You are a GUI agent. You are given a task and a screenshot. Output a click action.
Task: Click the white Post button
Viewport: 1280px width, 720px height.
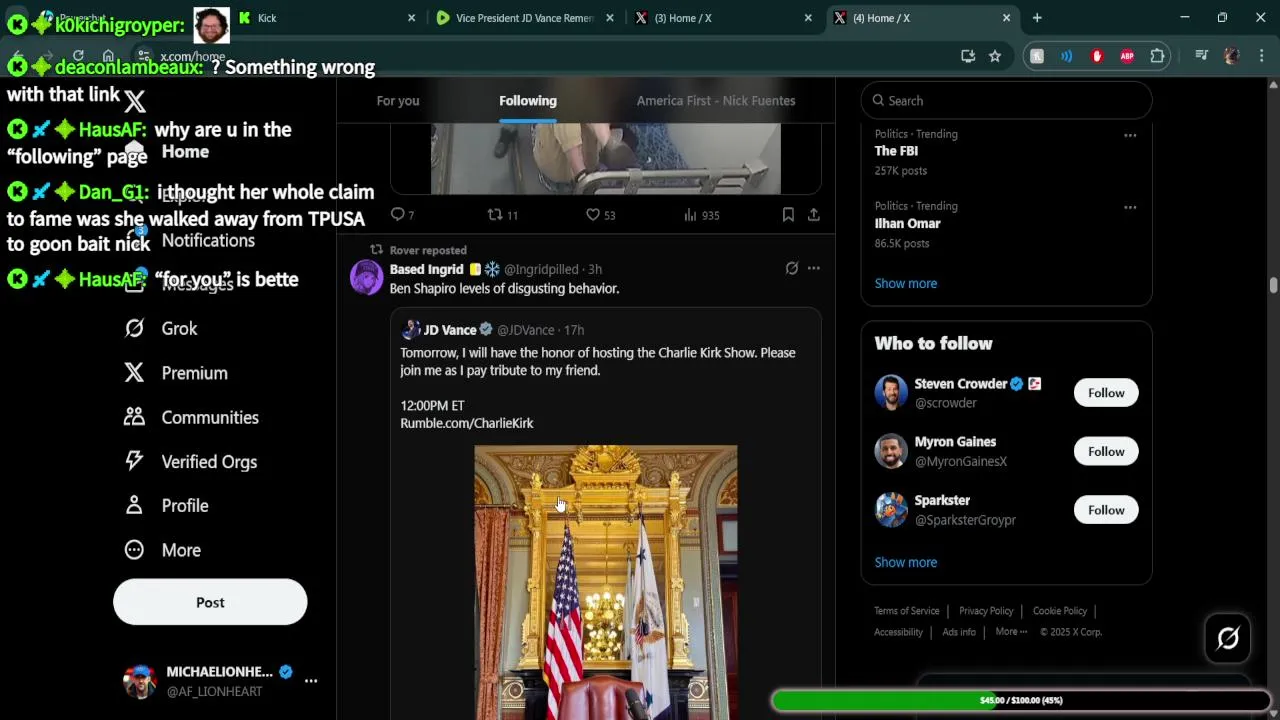[210, 602]
